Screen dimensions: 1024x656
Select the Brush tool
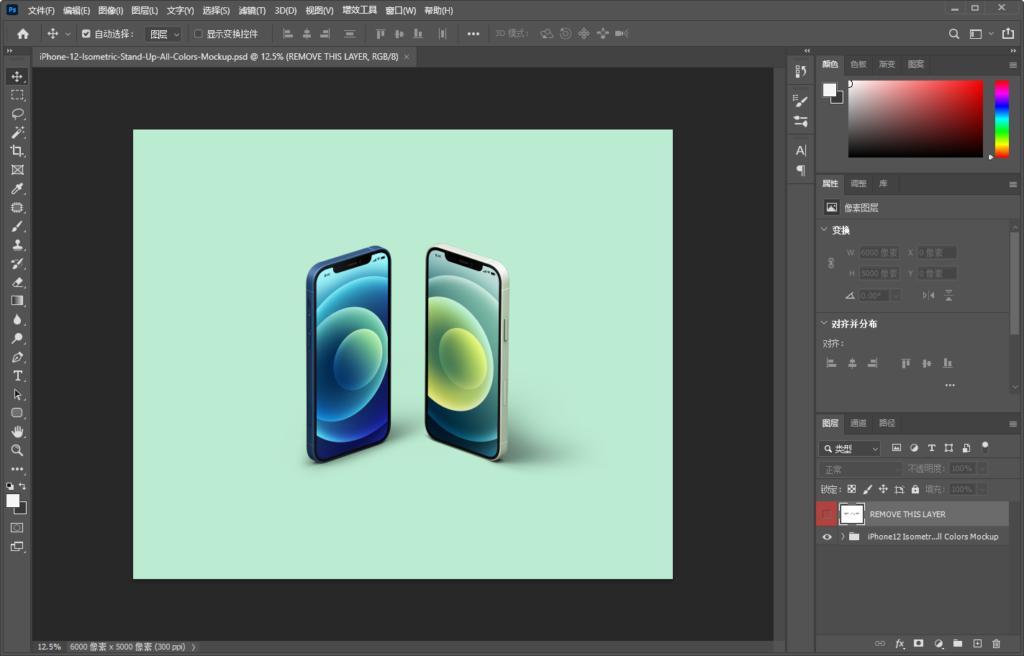point(17,226)
